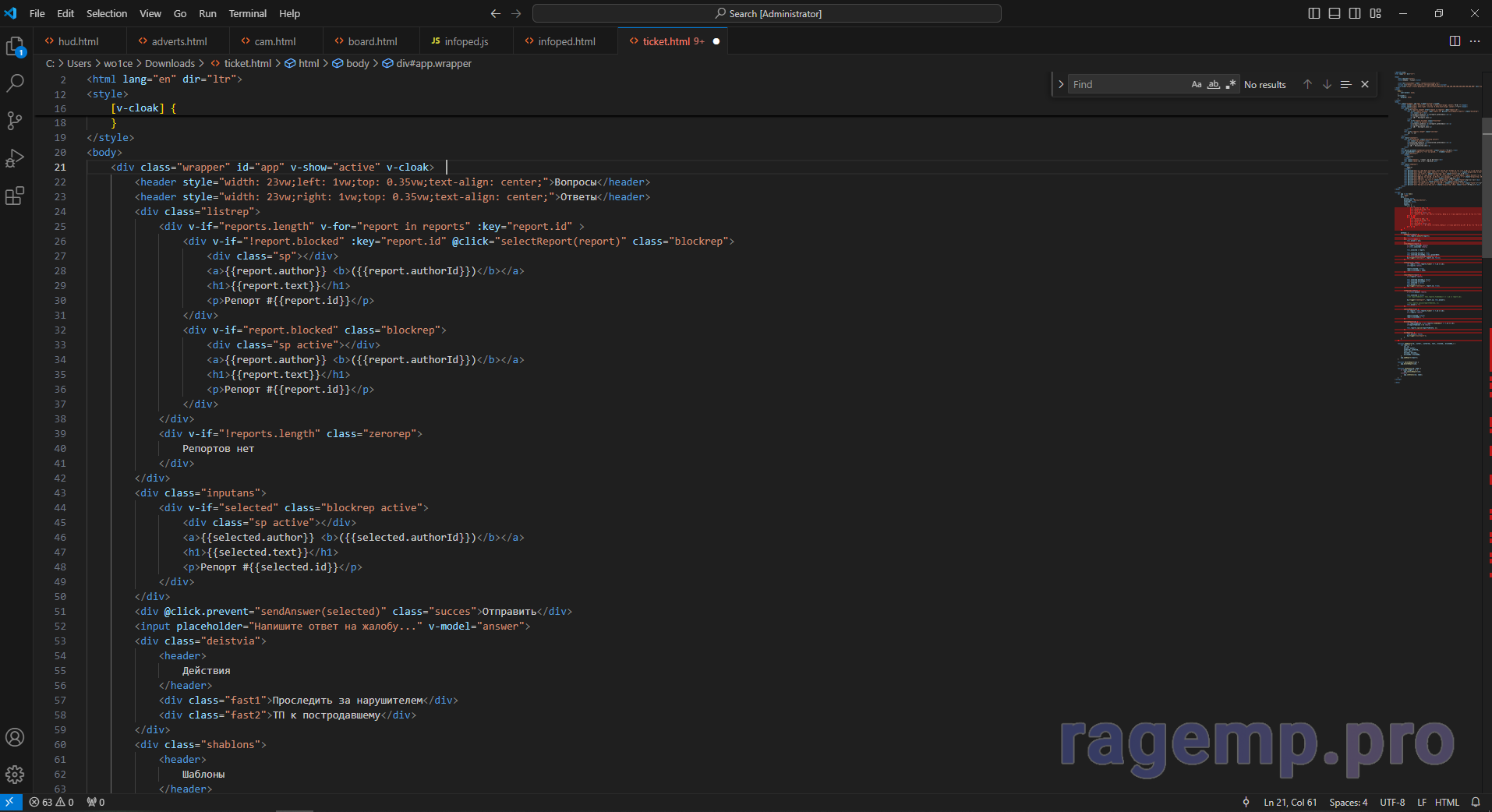Click the split editor right icon
1492x812 pixels.
click(1455, 41)
